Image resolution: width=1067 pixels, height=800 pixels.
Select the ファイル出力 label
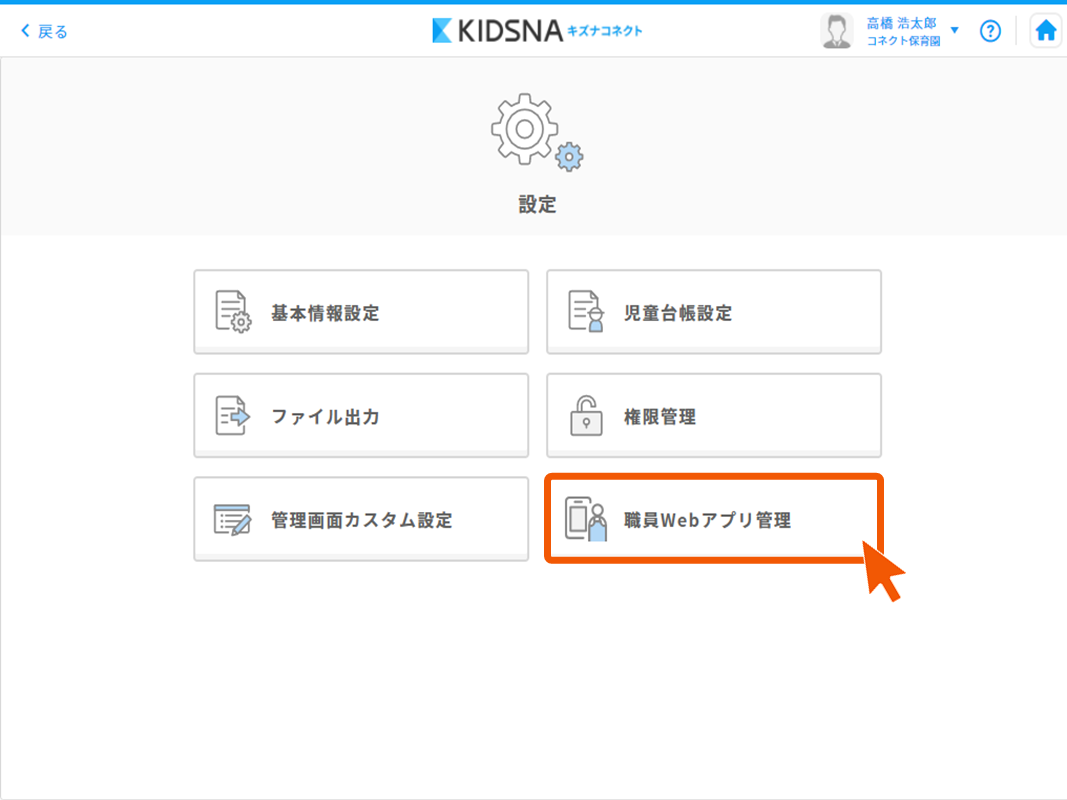tap(325, 417)
